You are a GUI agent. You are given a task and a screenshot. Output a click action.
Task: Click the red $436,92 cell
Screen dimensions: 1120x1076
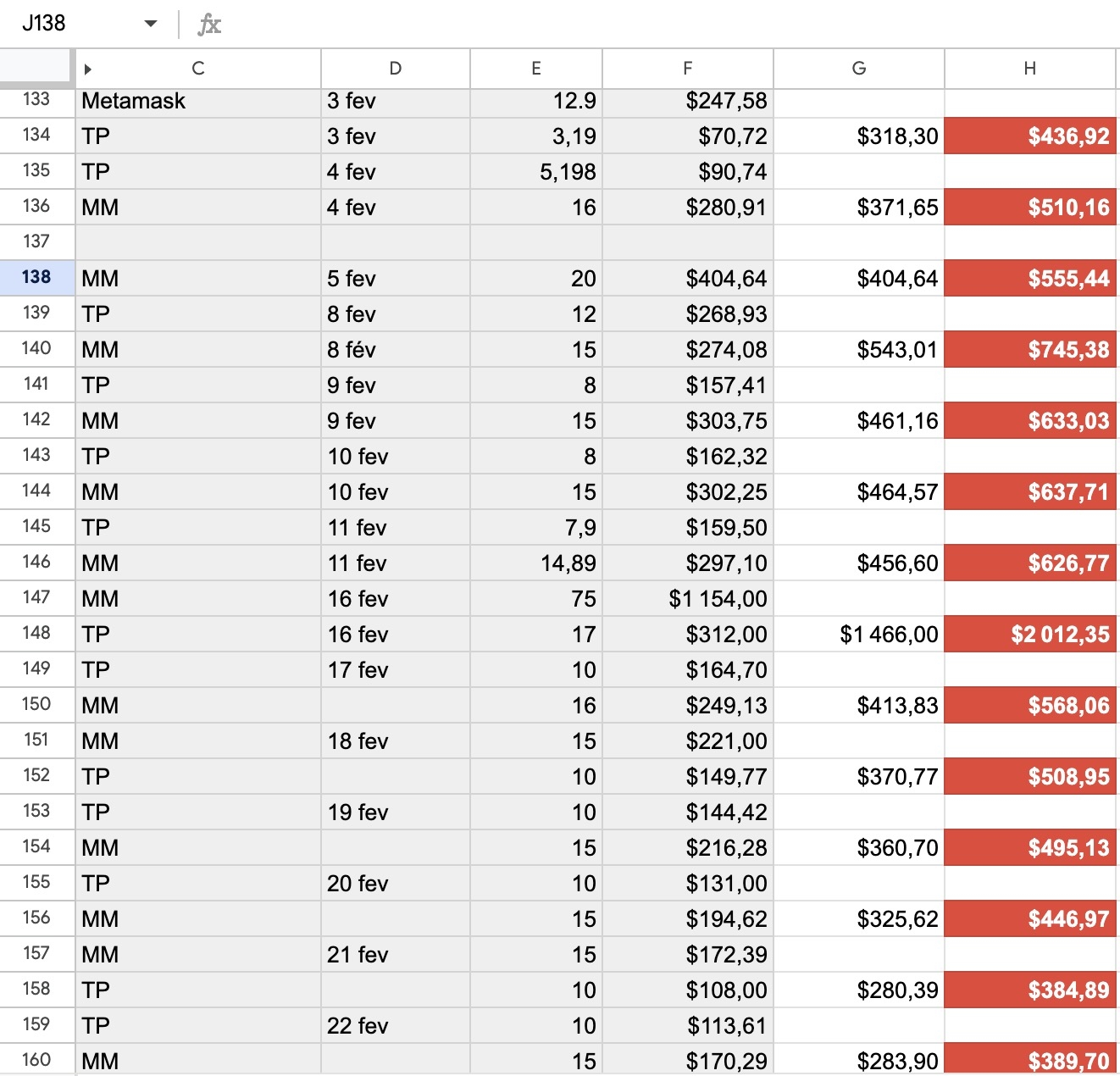[1029, 136]
